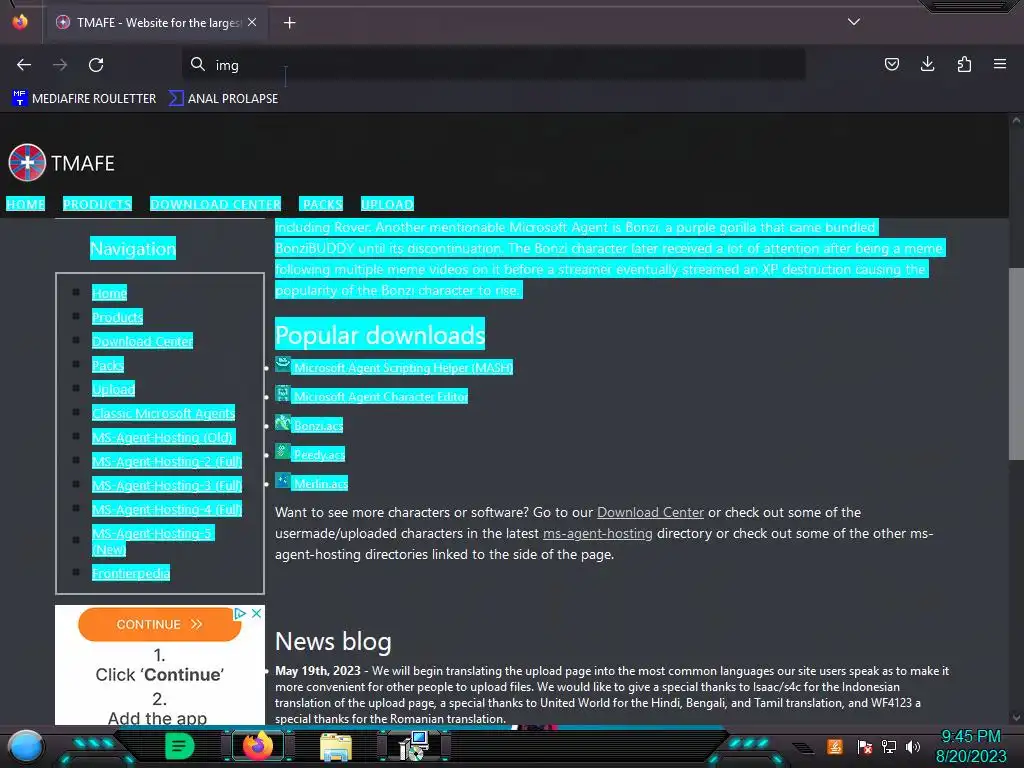
Task: Follow the ms-agent-hosting link in paragraph
Action: [x=598, y=534]
